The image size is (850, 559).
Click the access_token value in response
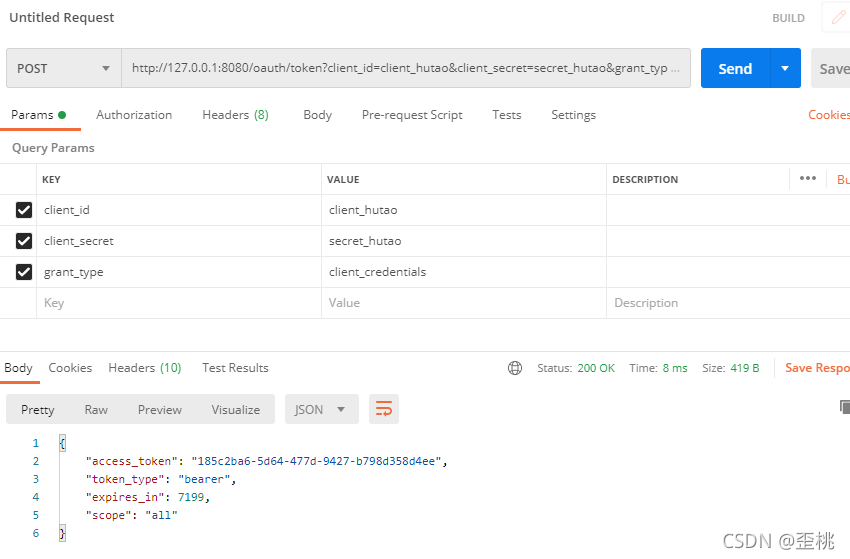317,461
